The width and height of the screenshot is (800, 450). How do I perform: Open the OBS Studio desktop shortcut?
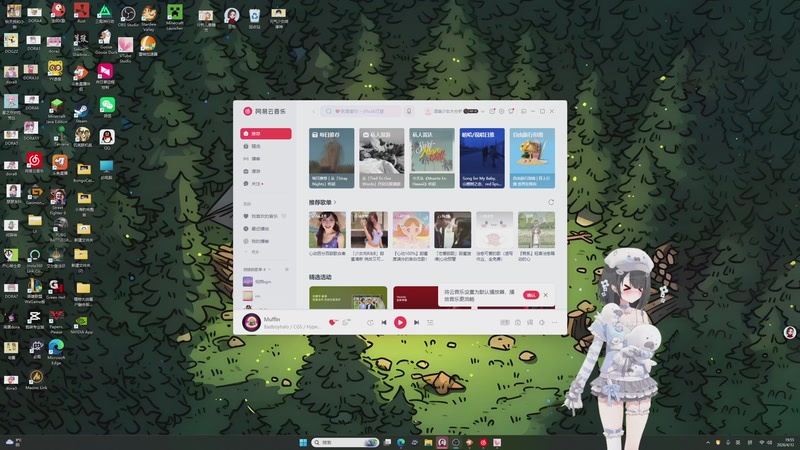tap(128, 16)
